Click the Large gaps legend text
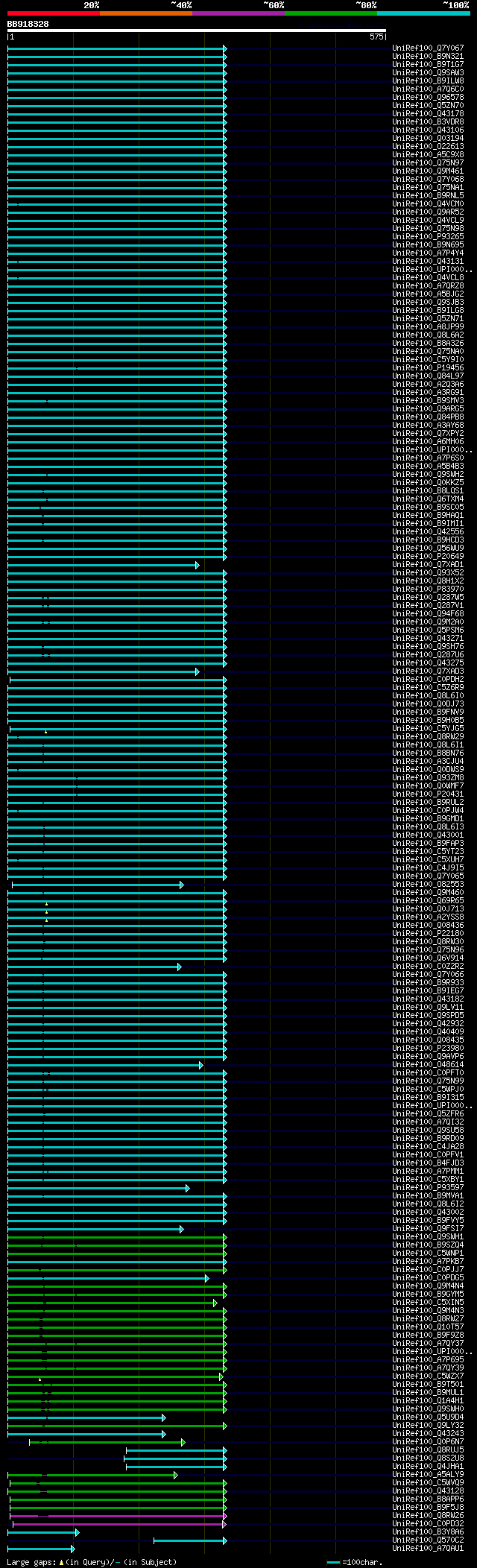The image size is (477, 1568). pos(92,1562)
